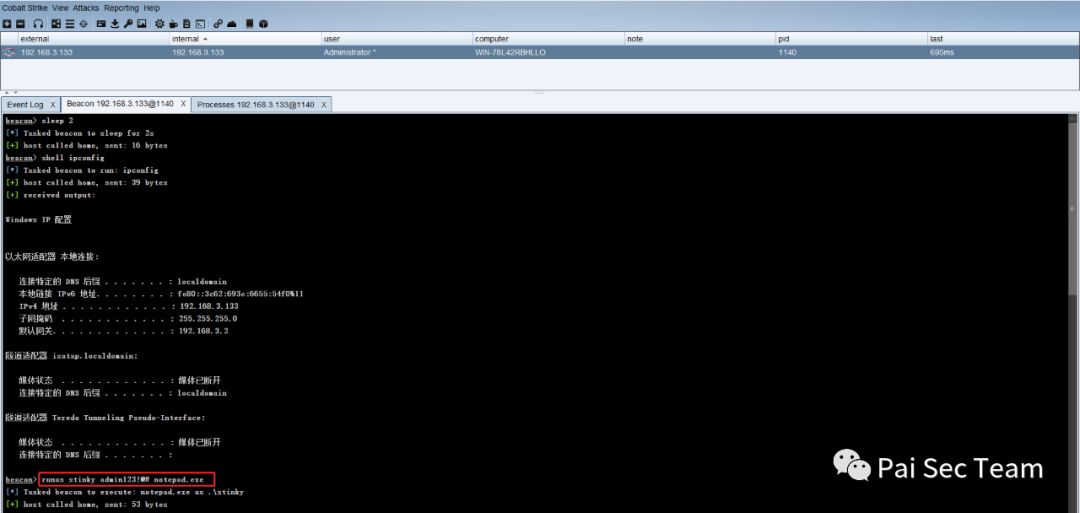This screenshot has width=1080, height=513.
Task: Switch to Session Table view icon
Action: pos(70,24)
